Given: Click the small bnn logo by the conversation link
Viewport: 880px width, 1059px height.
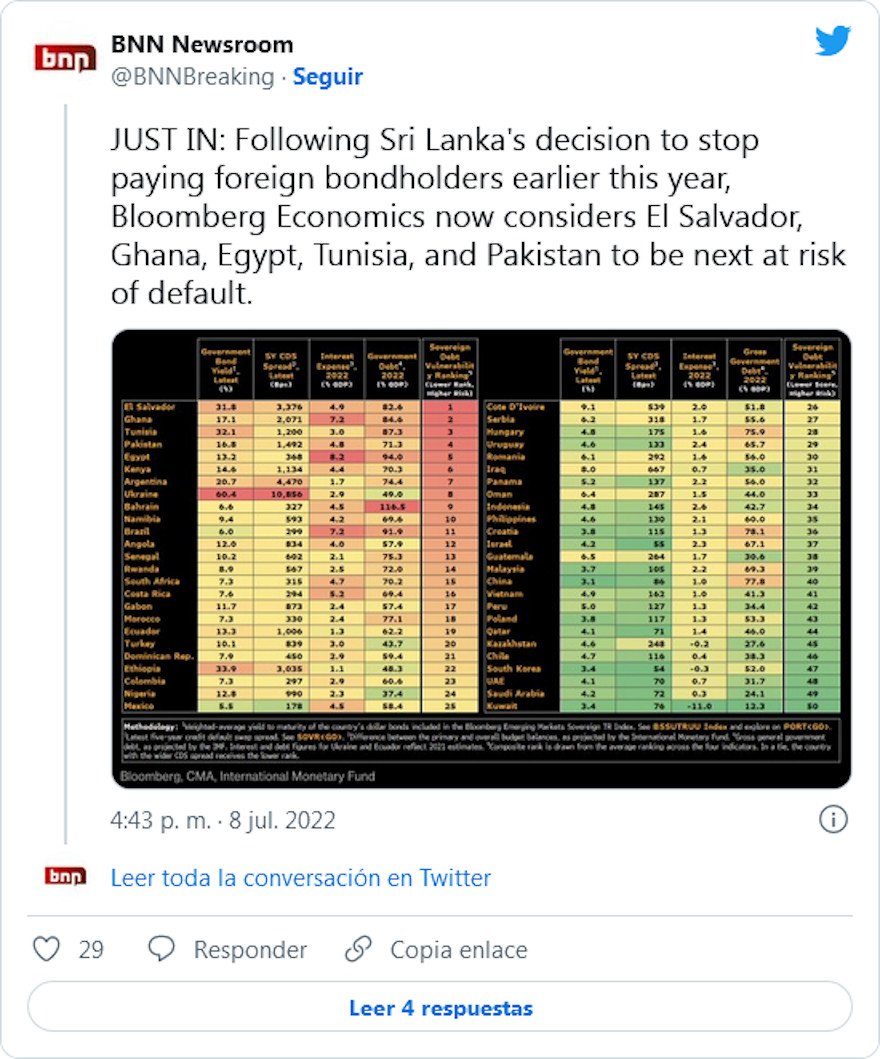Looking at the screenshot, I should (65, 877).
